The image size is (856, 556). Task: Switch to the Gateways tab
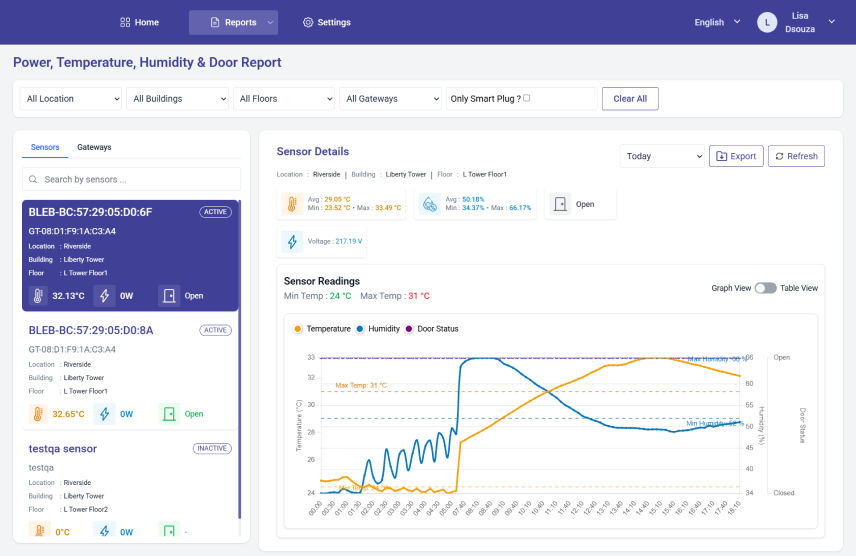point(94,147)
